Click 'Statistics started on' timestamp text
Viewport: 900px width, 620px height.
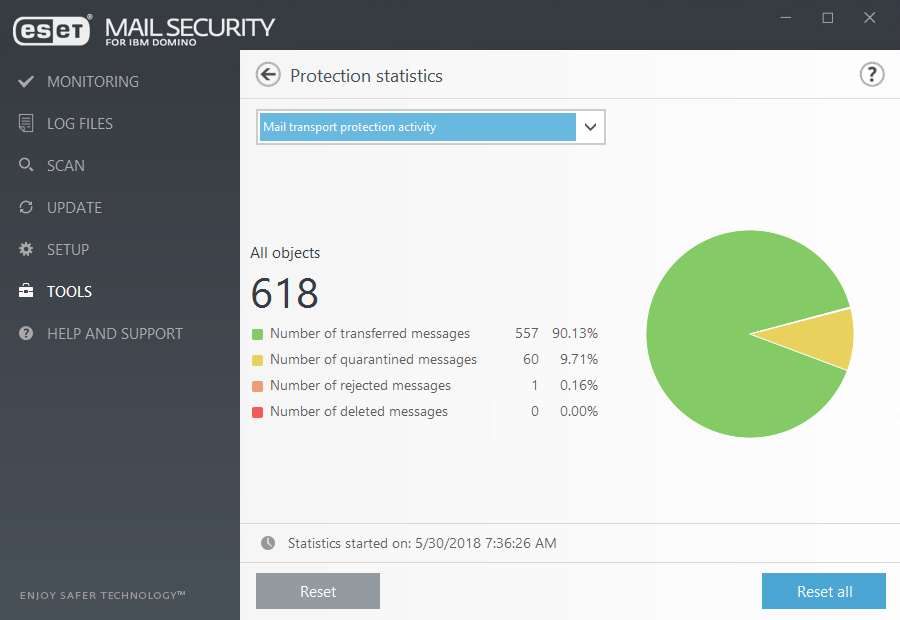point(422,543)
